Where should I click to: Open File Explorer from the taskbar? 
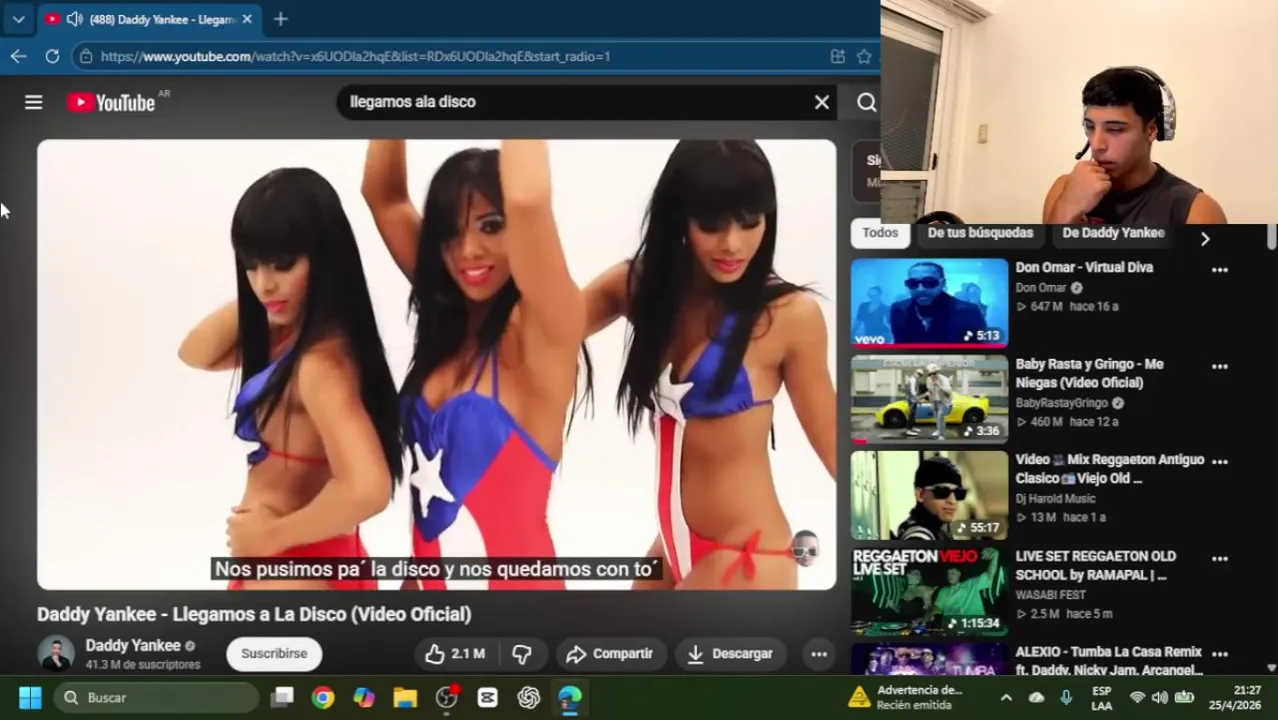pos(405,697)
